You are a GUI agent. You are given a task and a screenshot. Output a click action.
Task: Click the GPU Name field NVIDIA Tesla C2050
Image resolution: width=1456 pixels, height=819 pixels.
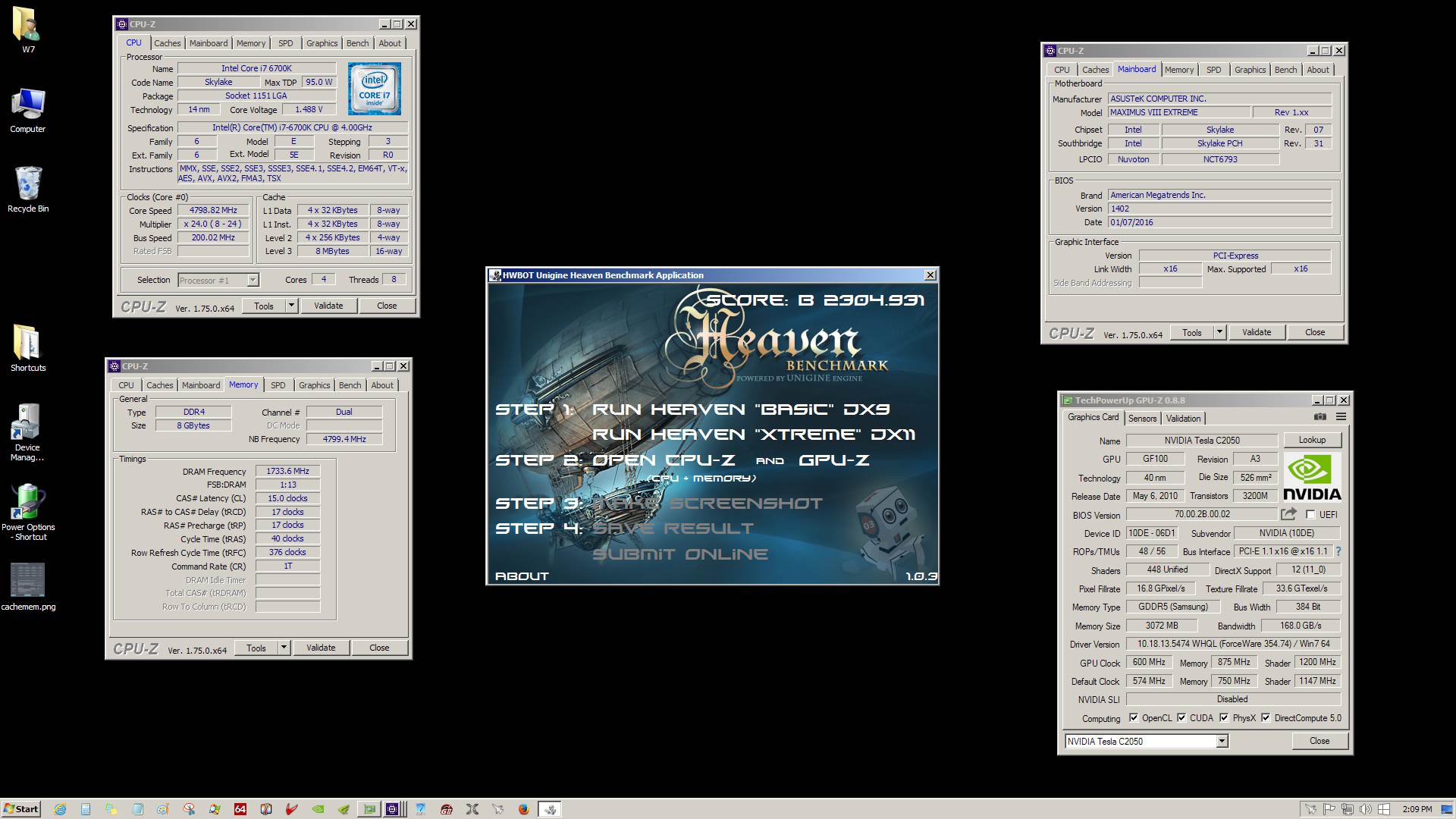point(1202,441)
